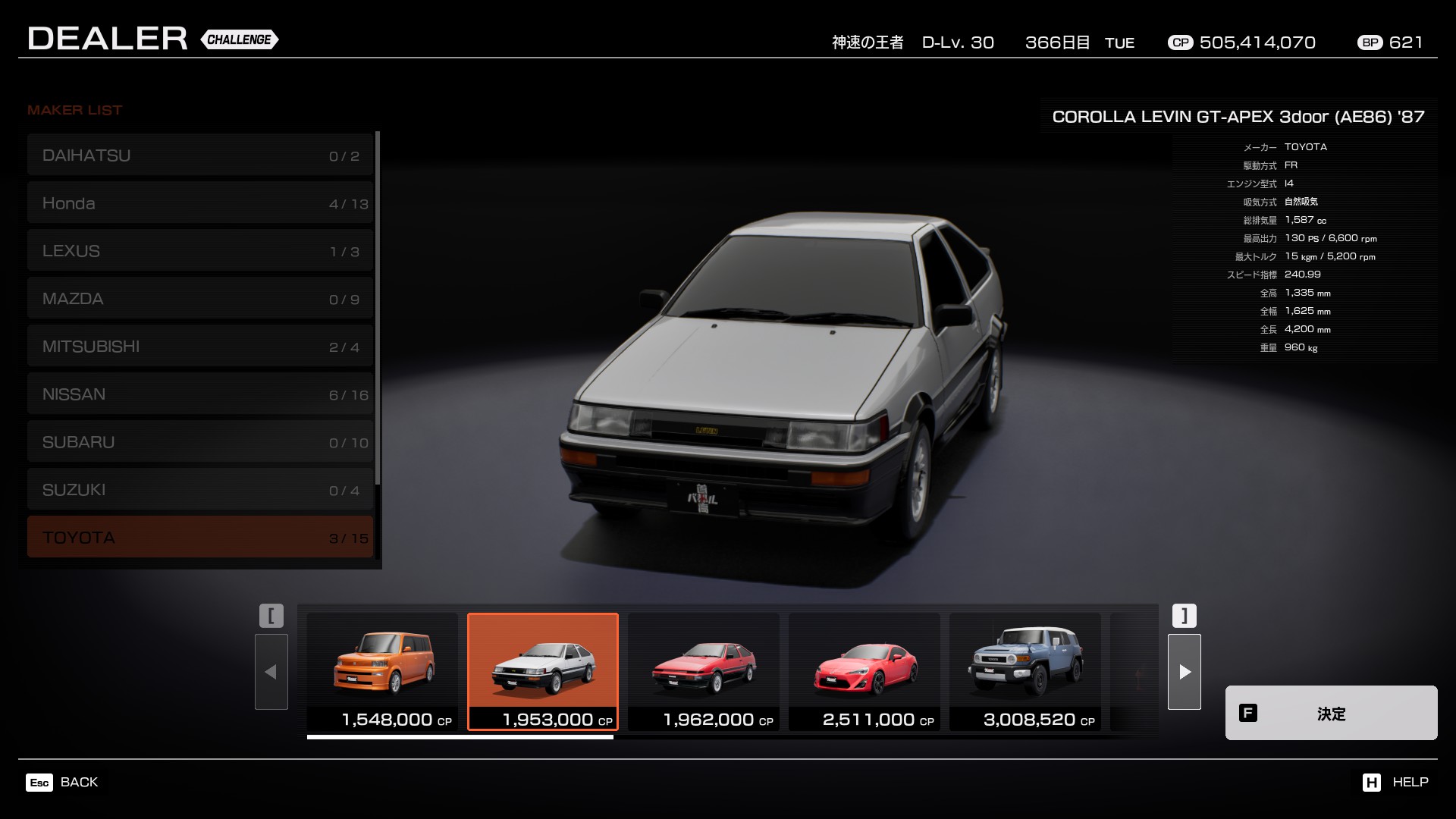Click the Esc key icon
The image size is (1456, 819).
39,782
